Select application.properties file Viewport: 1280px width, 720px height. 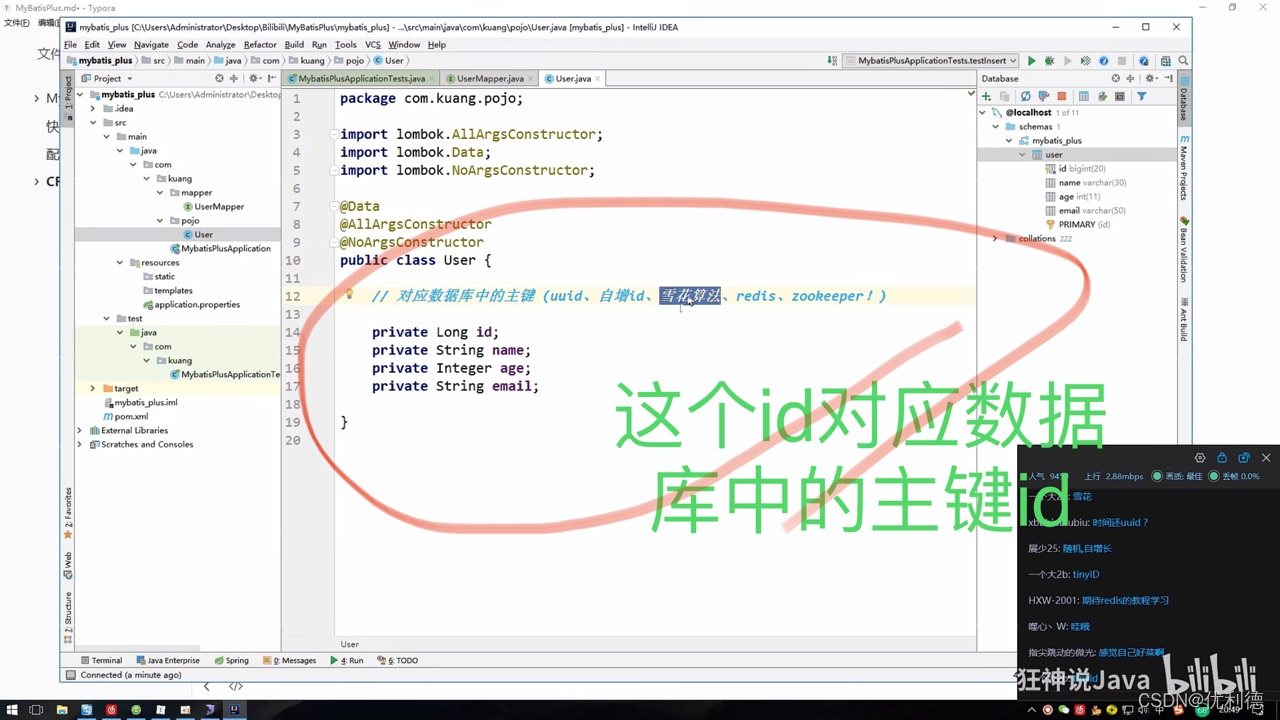tap(190, 304)
